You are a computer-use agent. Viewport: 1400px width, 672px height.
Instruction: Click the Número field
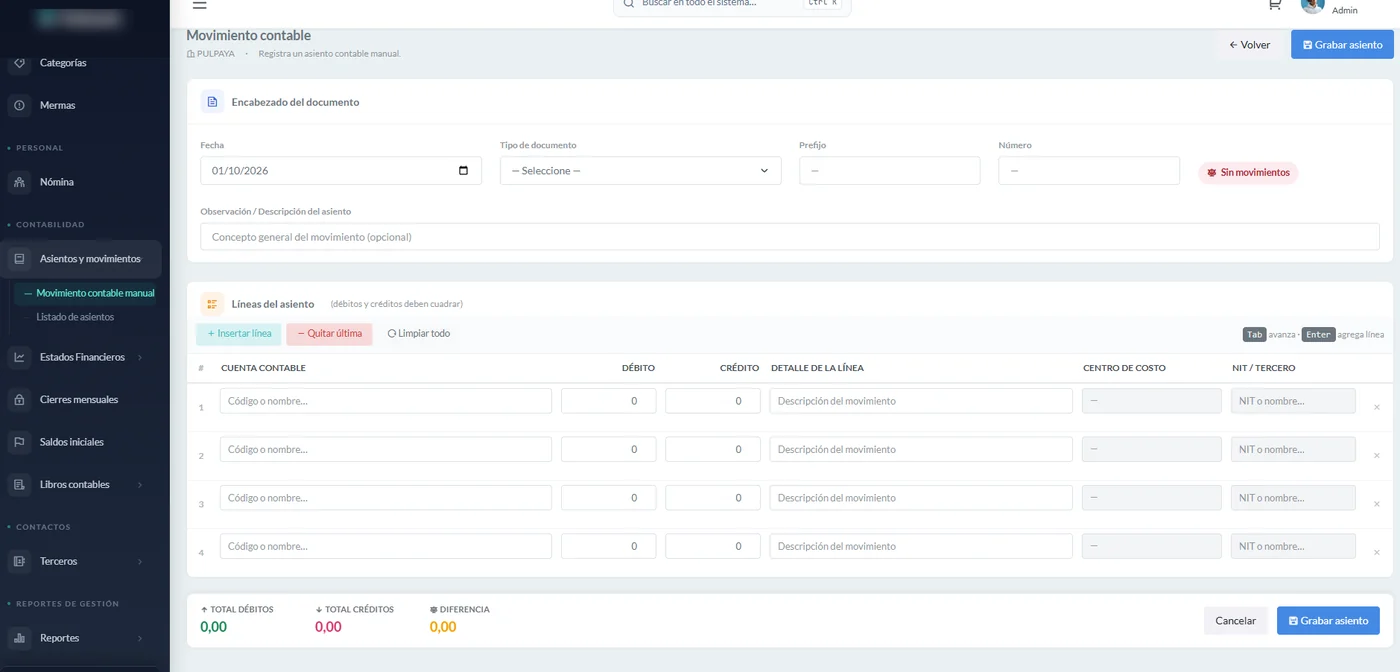[x=1089, y=171]
